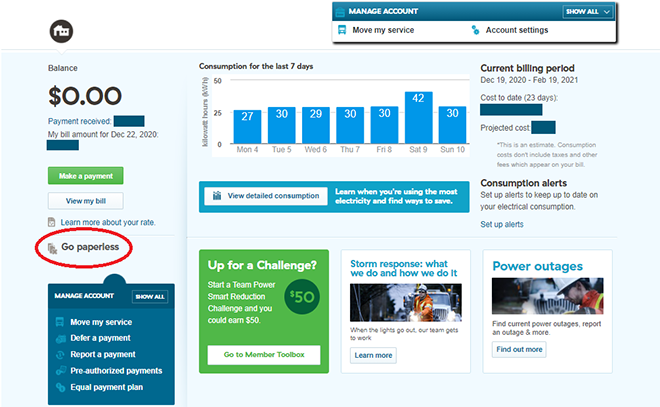Click the chart icon in View detailed consumption
This screenshot has height=407, width=660.
pyautogui.click(x=212, y=196)
